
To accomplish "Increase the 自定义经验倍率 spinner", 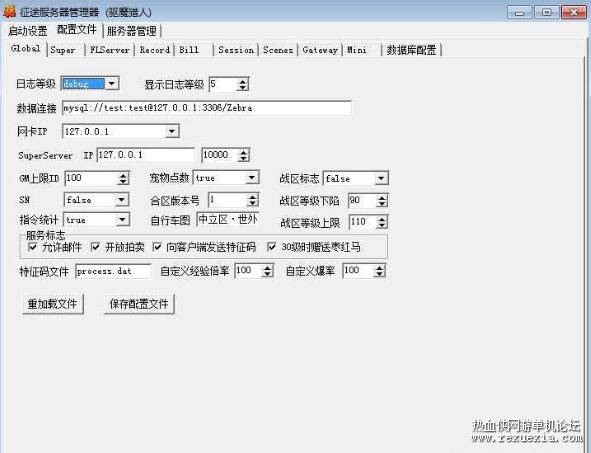I will (x=267, y=267).
